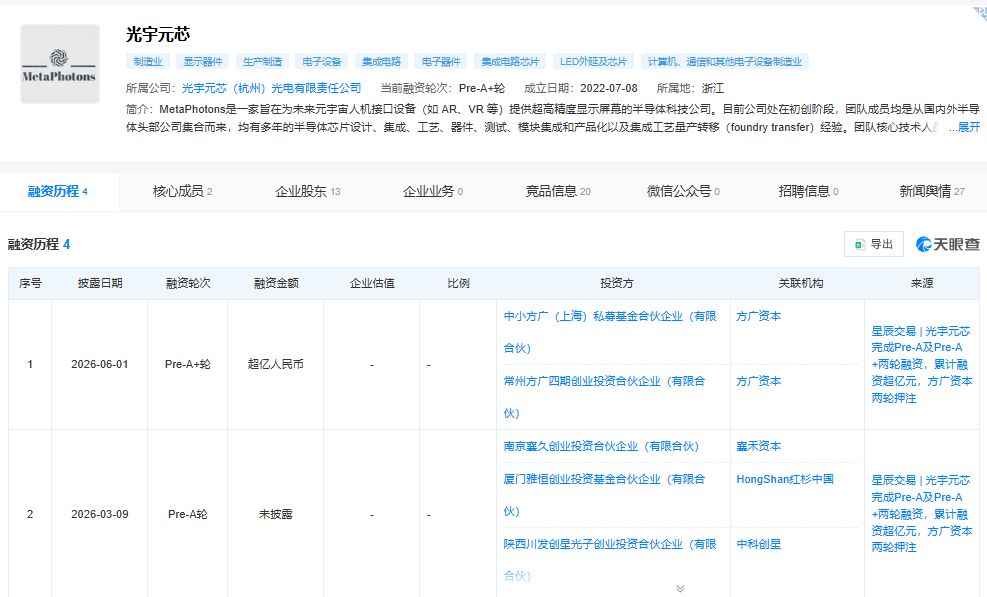Open investor 常州方广四期创业投资合伙企业 link
The image size is (987, 597).
(604, 397)
